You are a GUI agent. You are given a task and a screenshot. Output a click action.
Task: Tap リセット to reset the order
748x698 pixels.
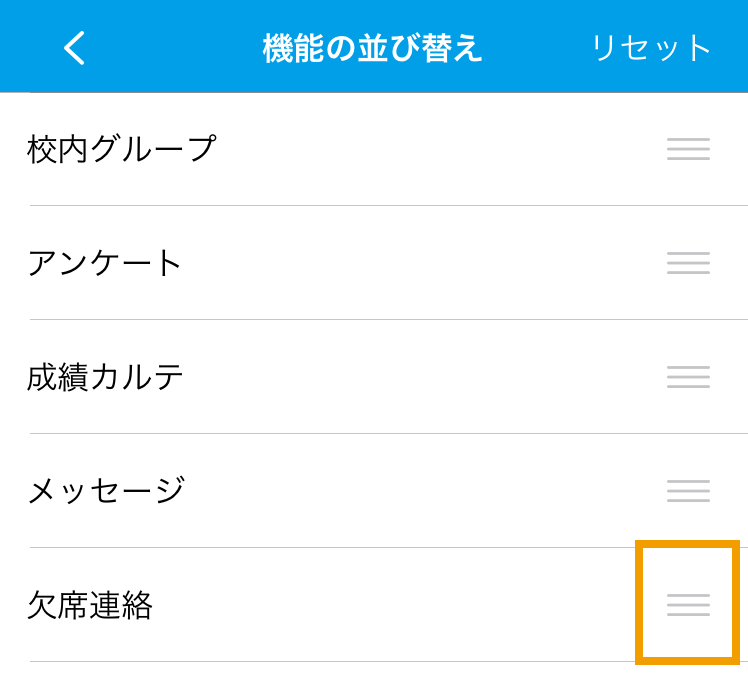pos(651,48)
